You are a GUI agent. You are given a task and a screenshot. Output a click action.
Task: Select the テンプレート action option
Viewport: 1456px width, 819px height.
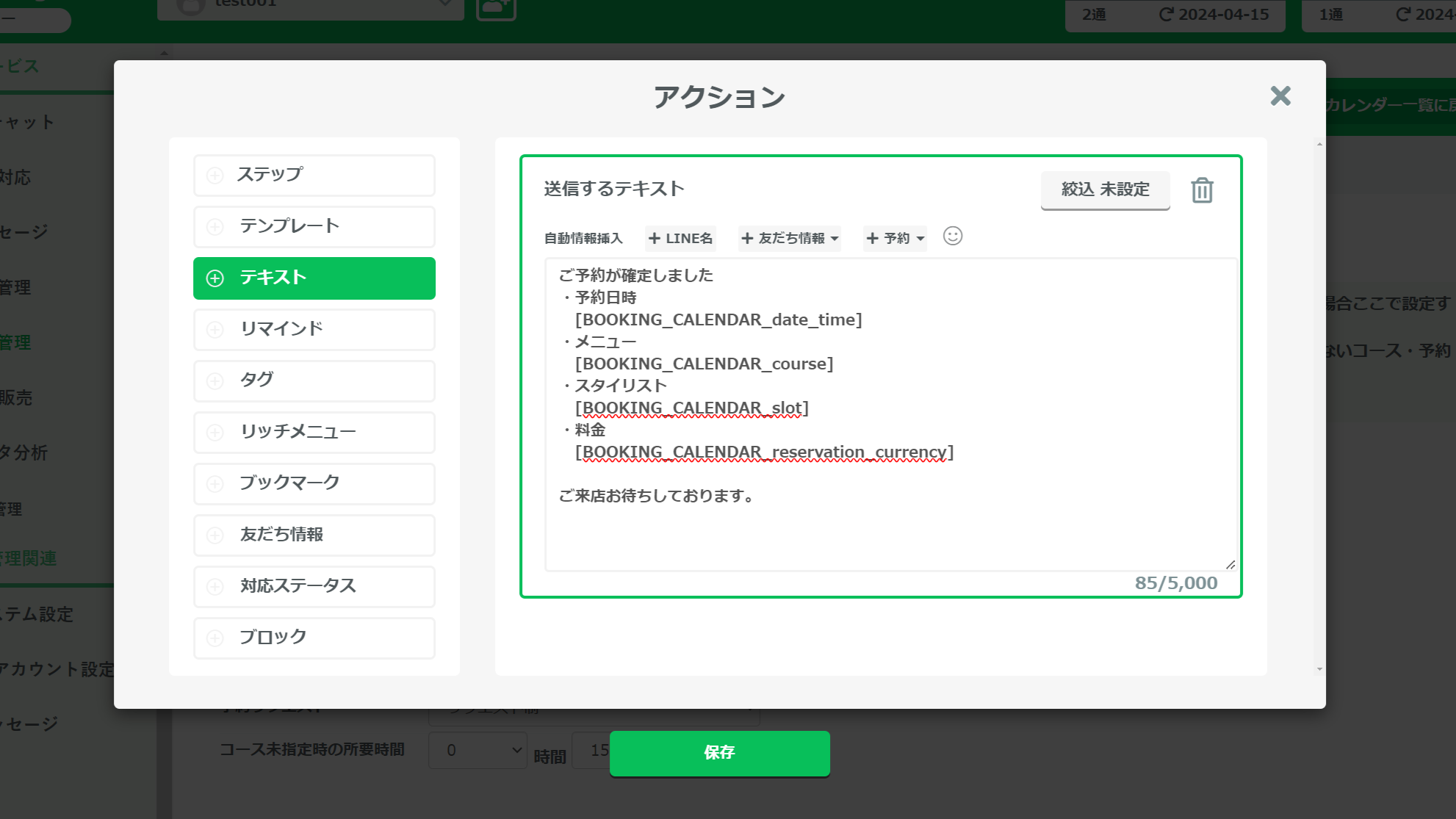click(314, 226)
